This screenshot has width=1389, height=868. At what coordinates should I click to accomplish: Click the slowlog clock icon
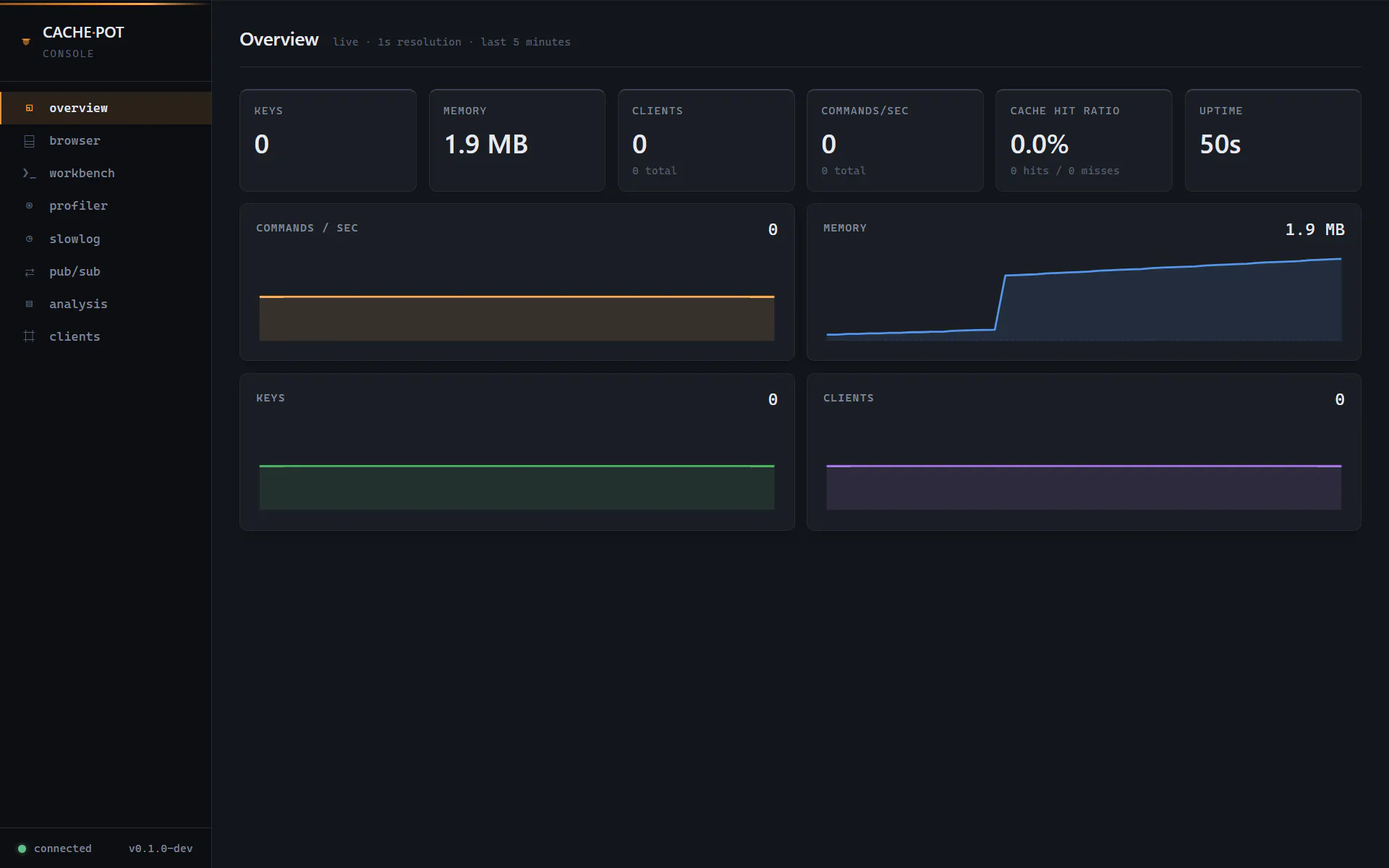pos(30,239)
